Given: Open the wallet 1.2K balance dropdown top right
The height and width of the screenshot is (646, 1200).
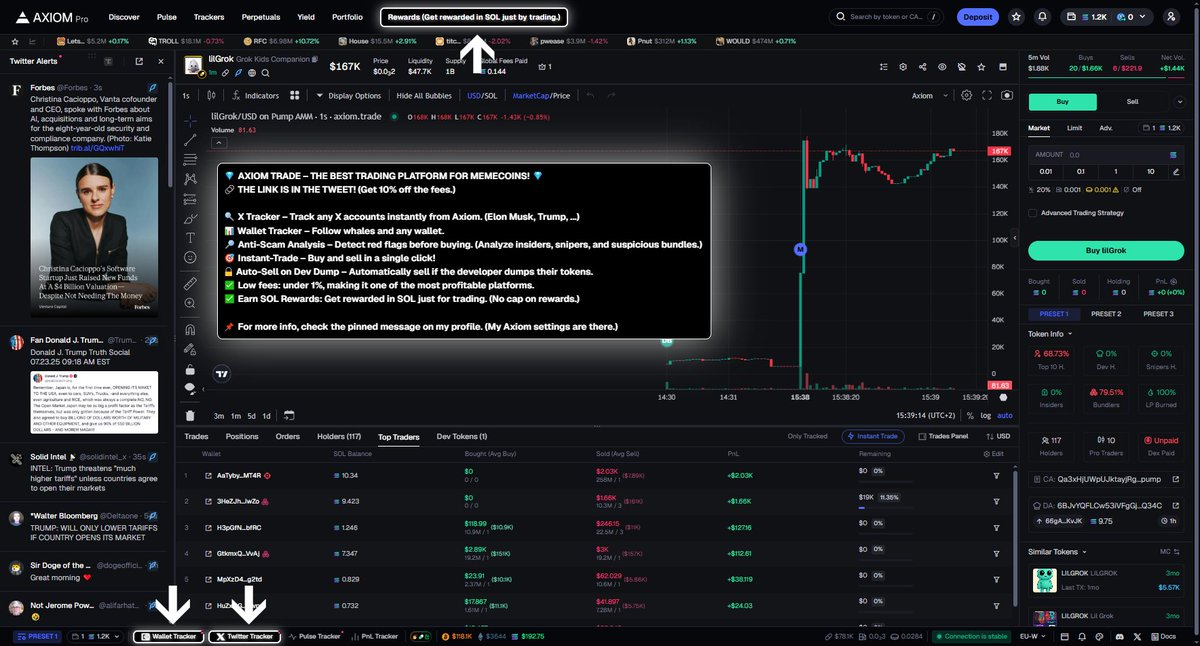Looking at the screenshot, I should 1108,17.
